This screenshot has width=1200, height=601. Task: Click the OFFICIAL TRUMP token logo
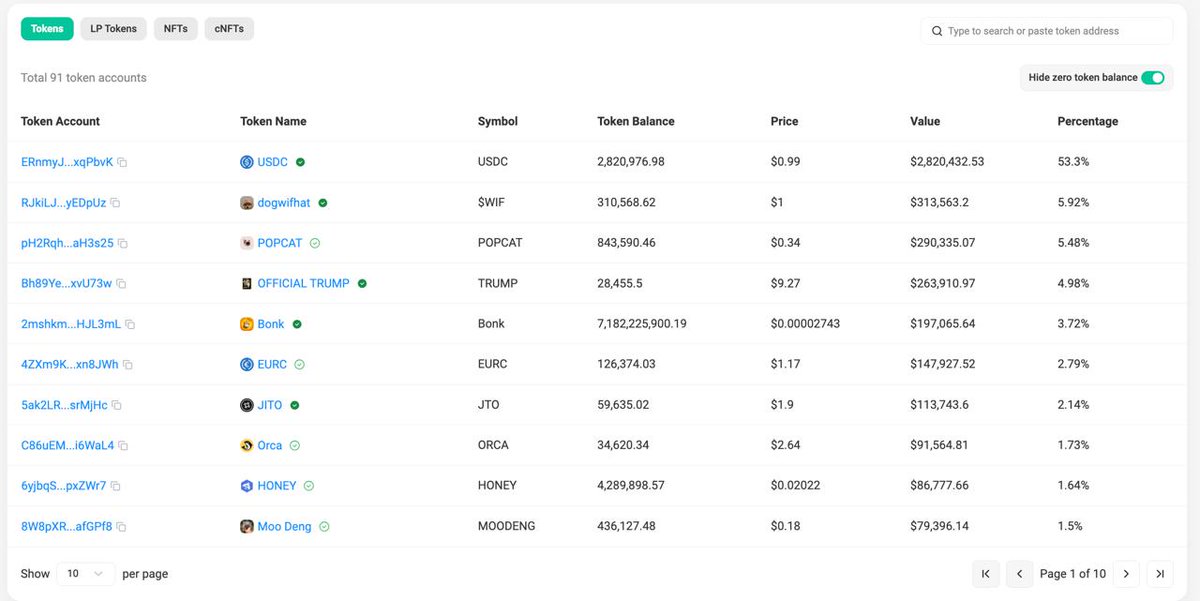pos(247,284)
